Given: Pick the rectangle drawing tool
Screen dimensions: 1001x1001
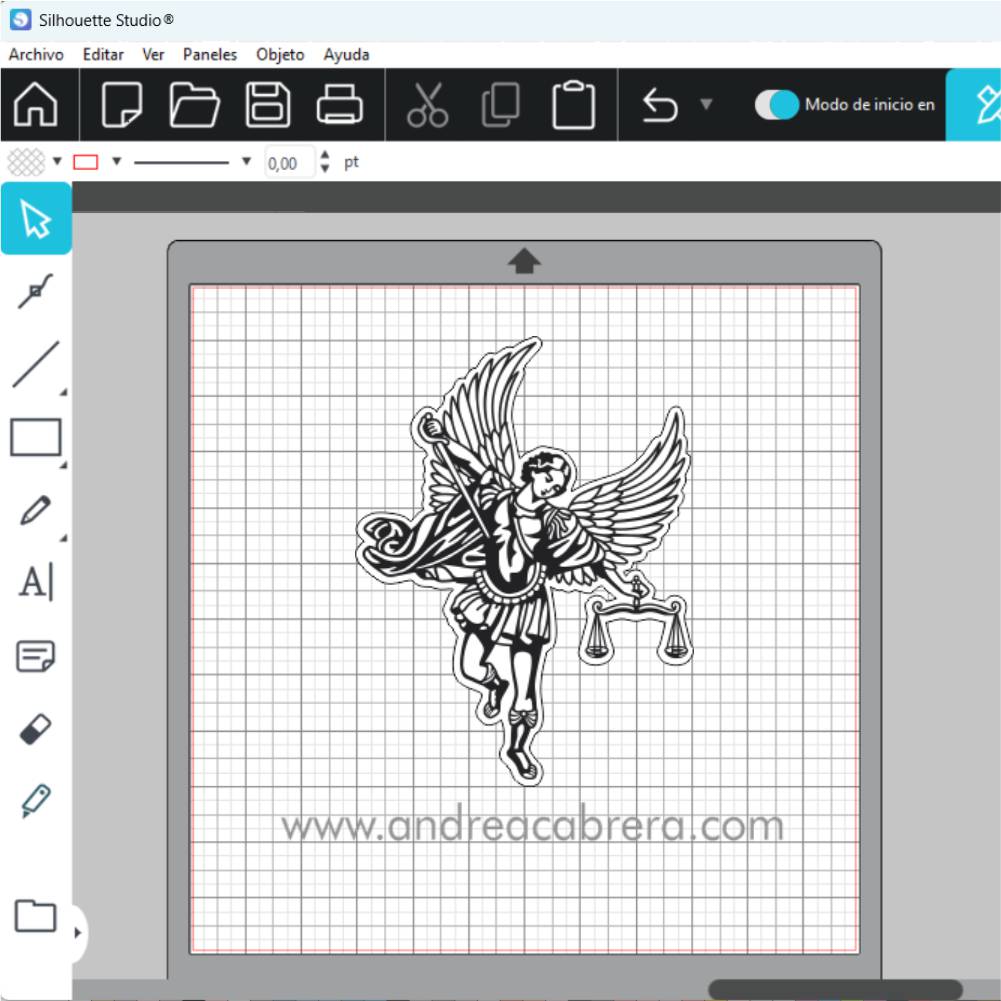Looking at the screenshot, I should pyautogui.click(x=36, y=437).
